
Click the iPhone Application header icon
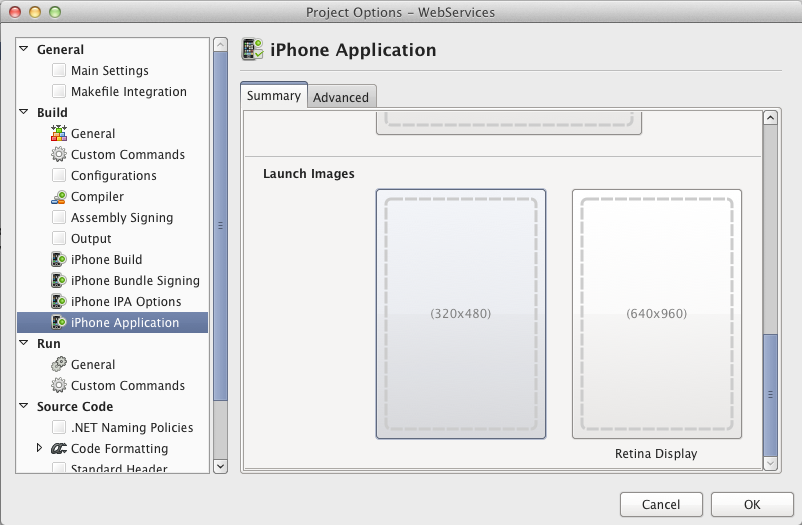(252, 49)
